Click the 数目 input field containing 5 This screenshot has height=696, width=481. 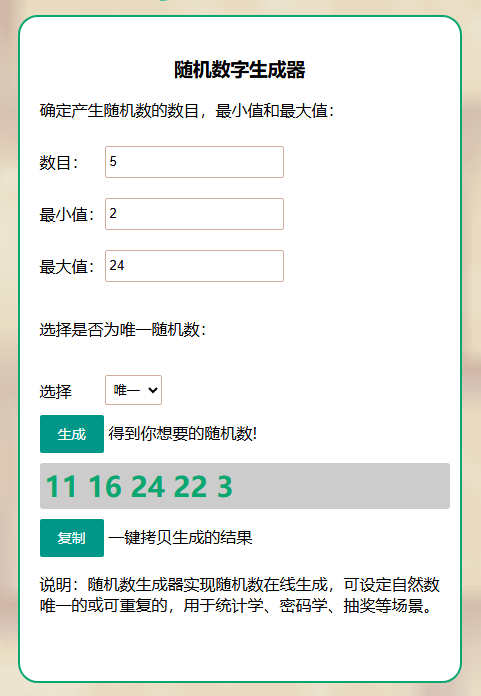[x=194, y=162]
